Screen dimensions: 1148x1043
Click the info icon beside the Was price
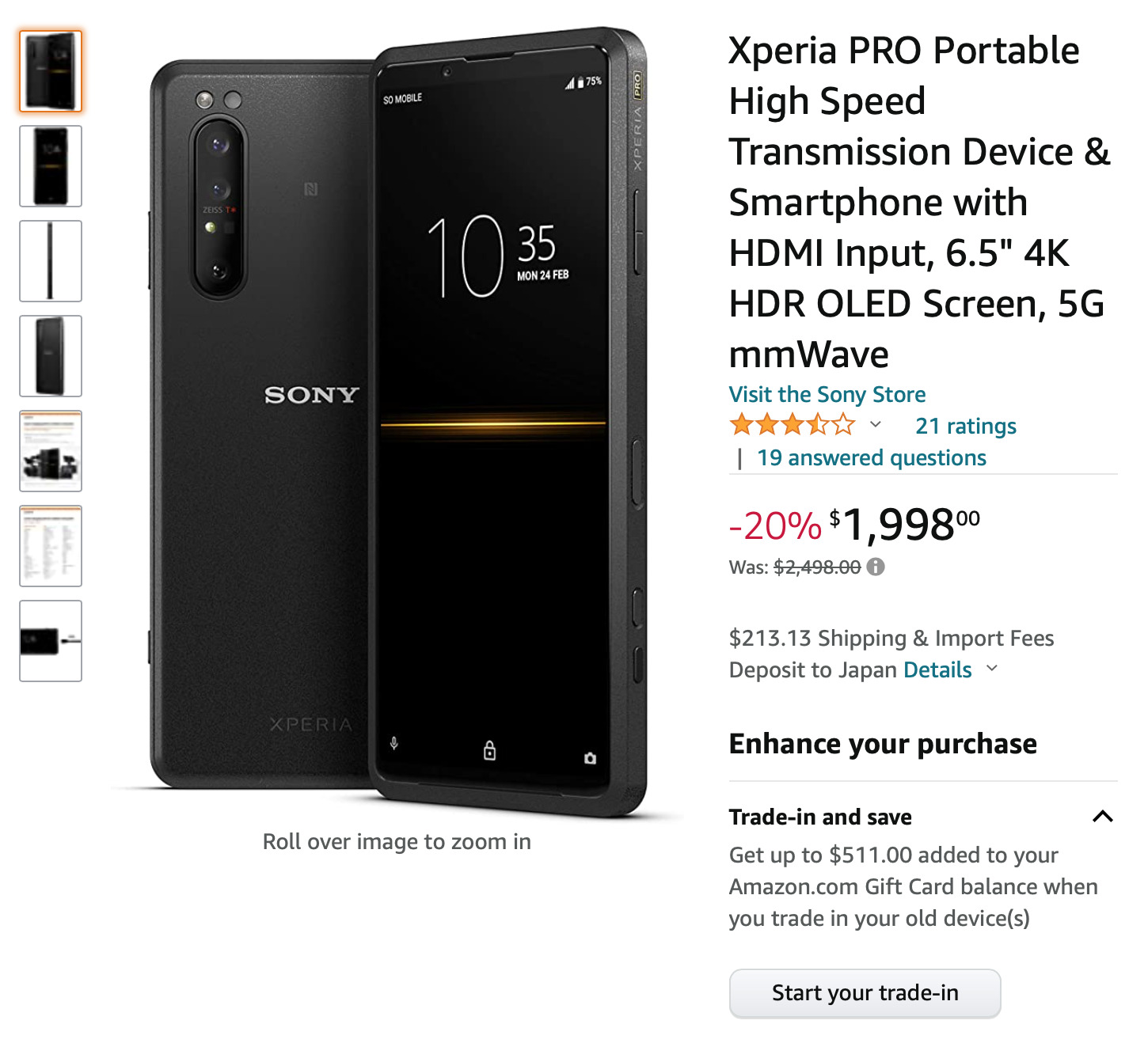876,567
